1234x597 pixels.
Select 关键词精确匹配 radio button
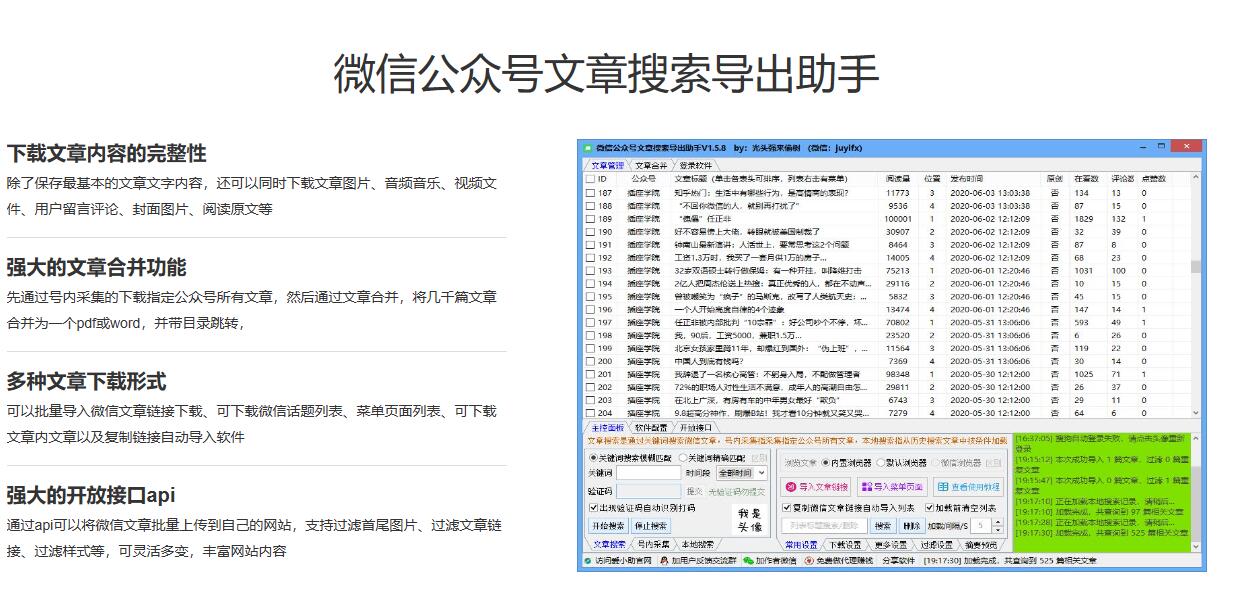683,457
